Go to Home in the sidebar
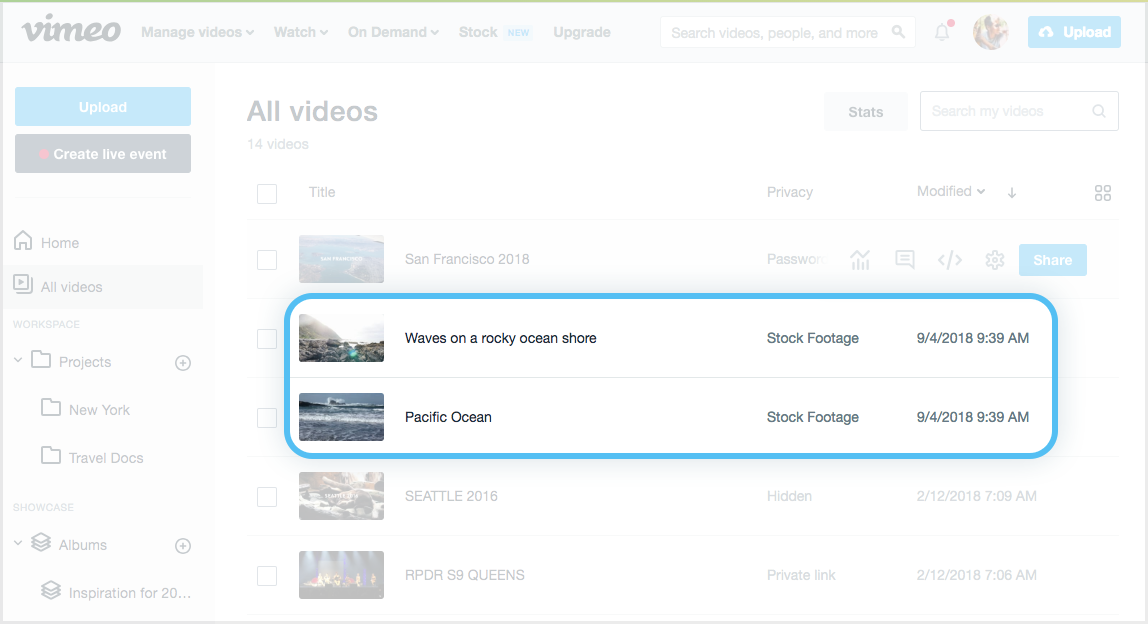 point(60,243)
